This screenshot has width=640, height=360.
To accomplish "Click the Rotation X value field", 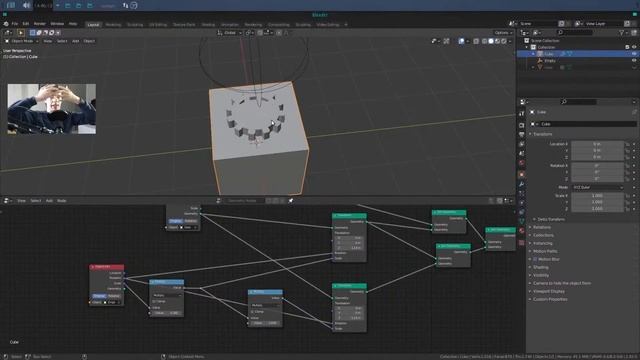I will tap(597, 166).
